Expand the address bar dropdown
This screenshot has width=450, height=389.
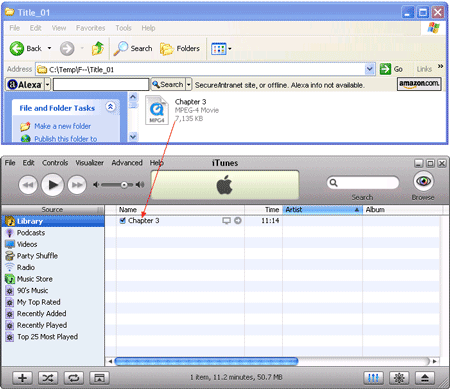pos(369,69)
